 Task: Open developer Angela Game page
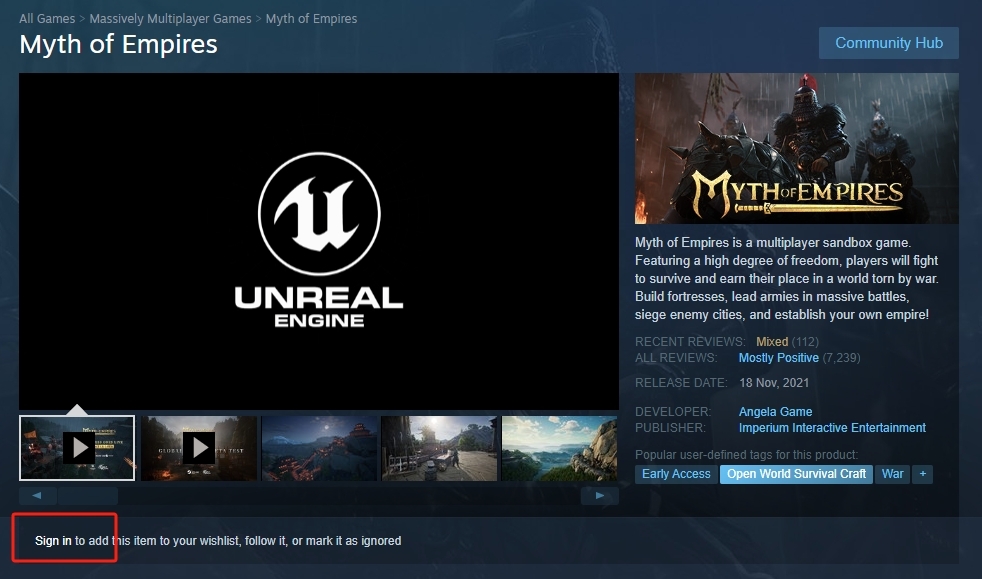click(775, 412)
